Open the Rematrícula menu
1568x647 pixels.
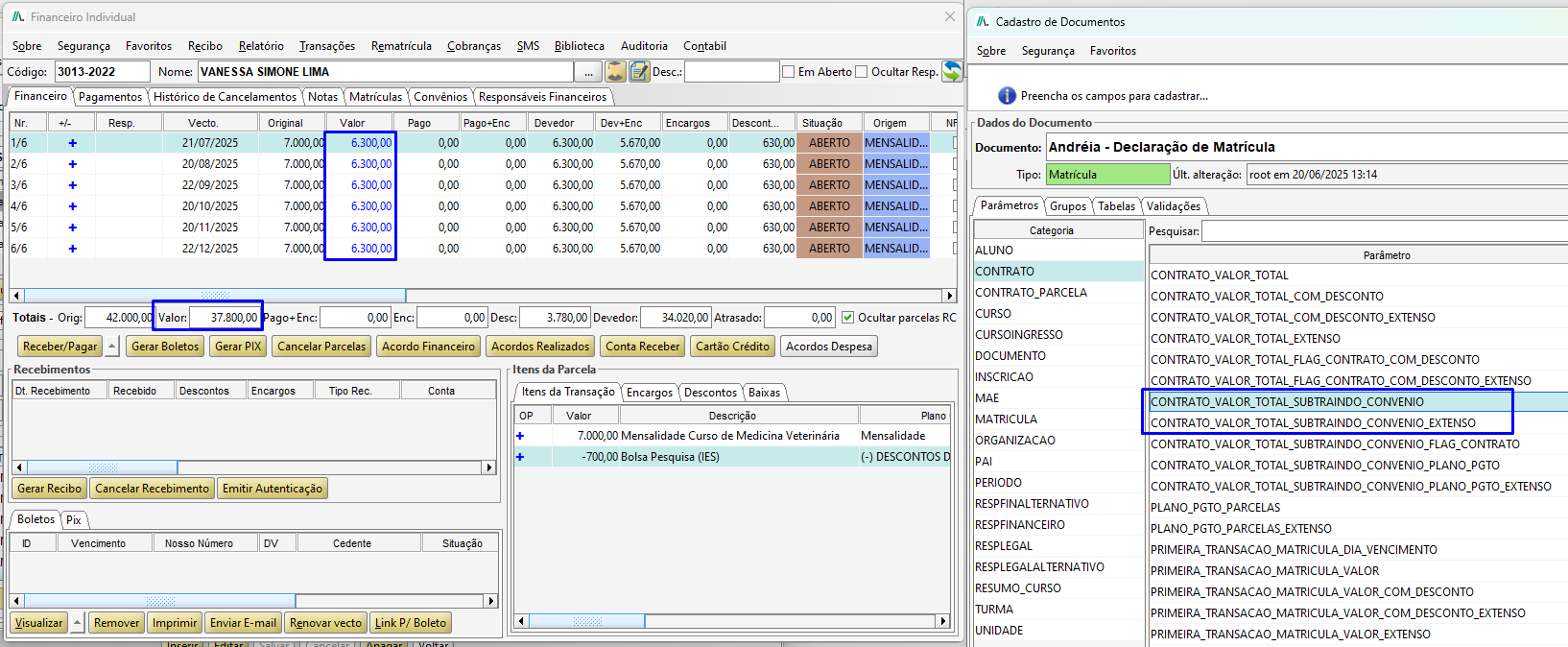401,46
